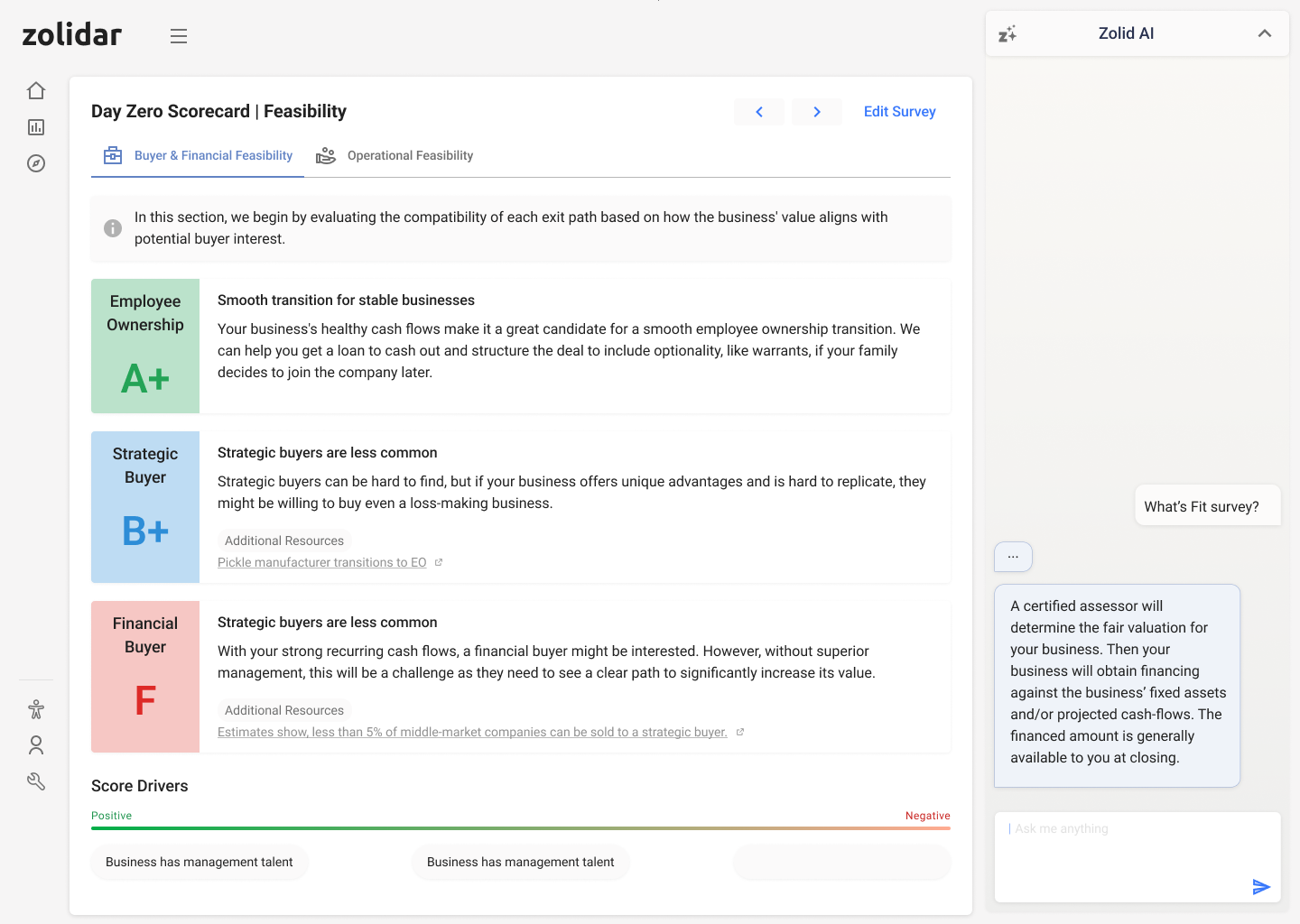Click the Negative label

(x=928, y=816)
